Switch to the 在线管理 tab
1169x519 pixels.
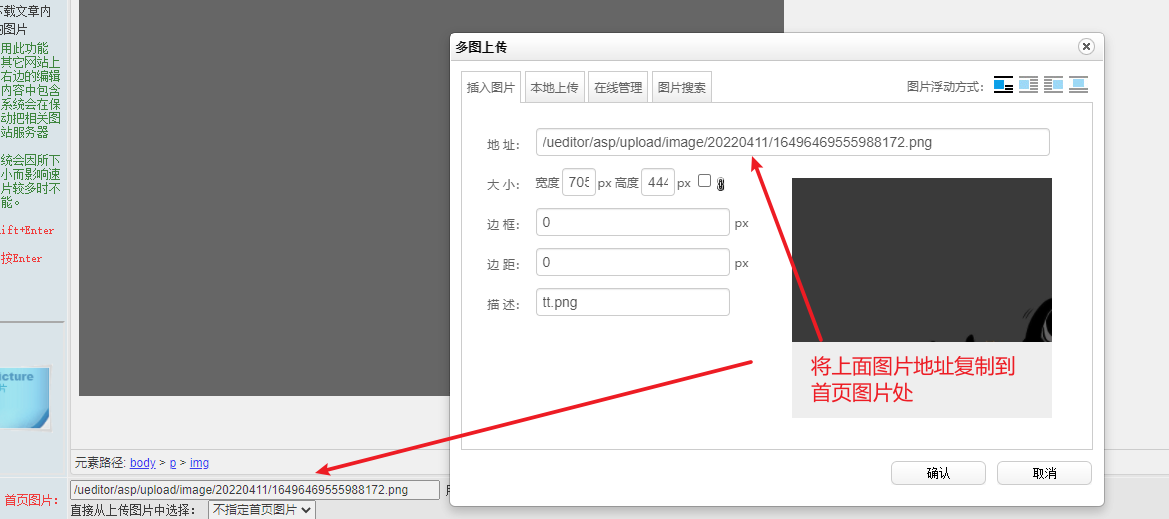(618, 88)
